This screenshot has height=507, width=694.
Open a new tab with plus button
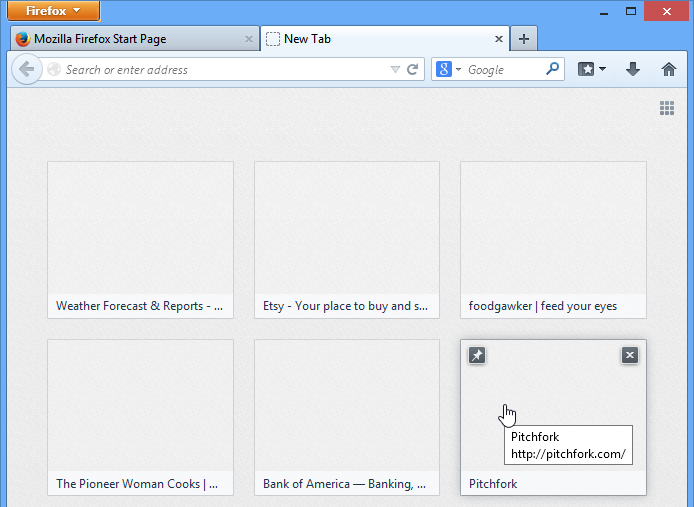pos(524,39)
